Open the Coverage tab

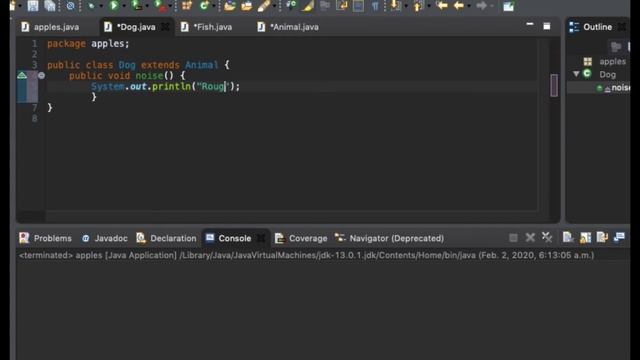pyautogui.click(x=301, y=238)
